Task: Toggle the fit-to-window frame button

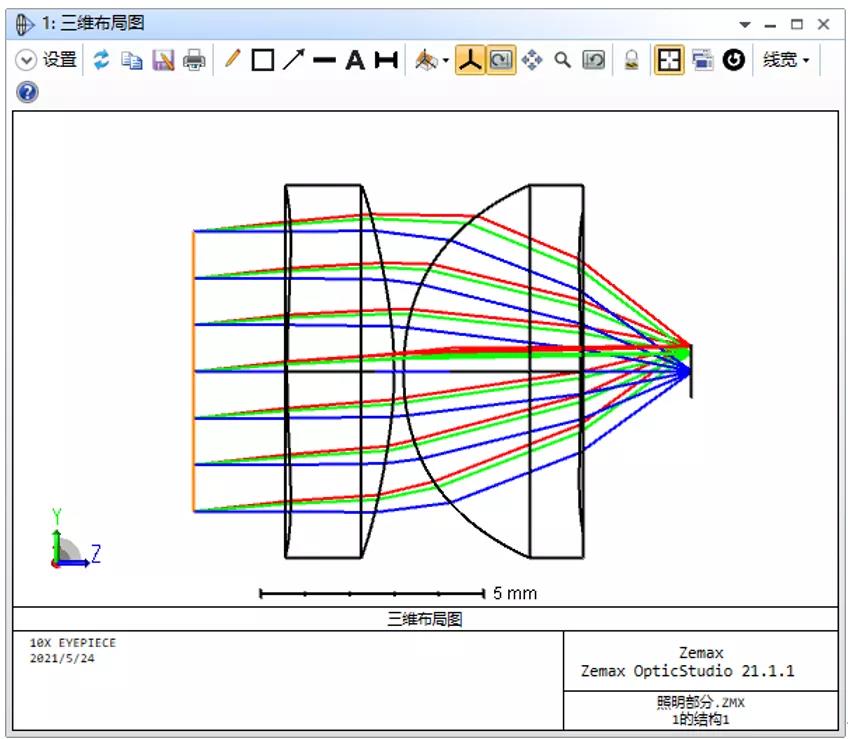Action: (x=669, y=60)
